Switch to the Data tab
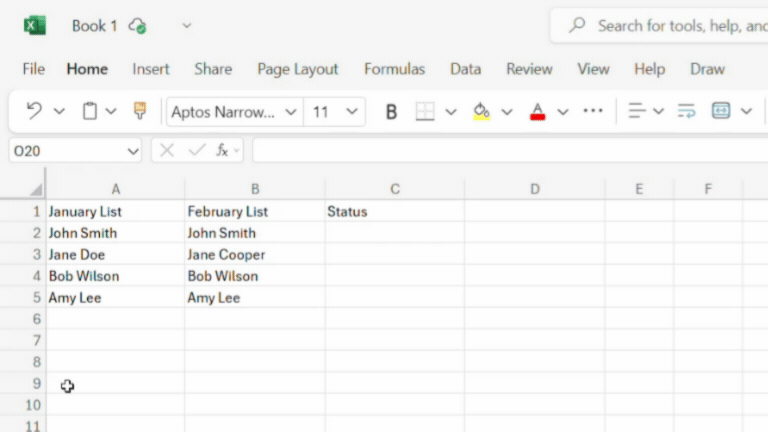This screenshot has width=768, height=432. (465, 69)
